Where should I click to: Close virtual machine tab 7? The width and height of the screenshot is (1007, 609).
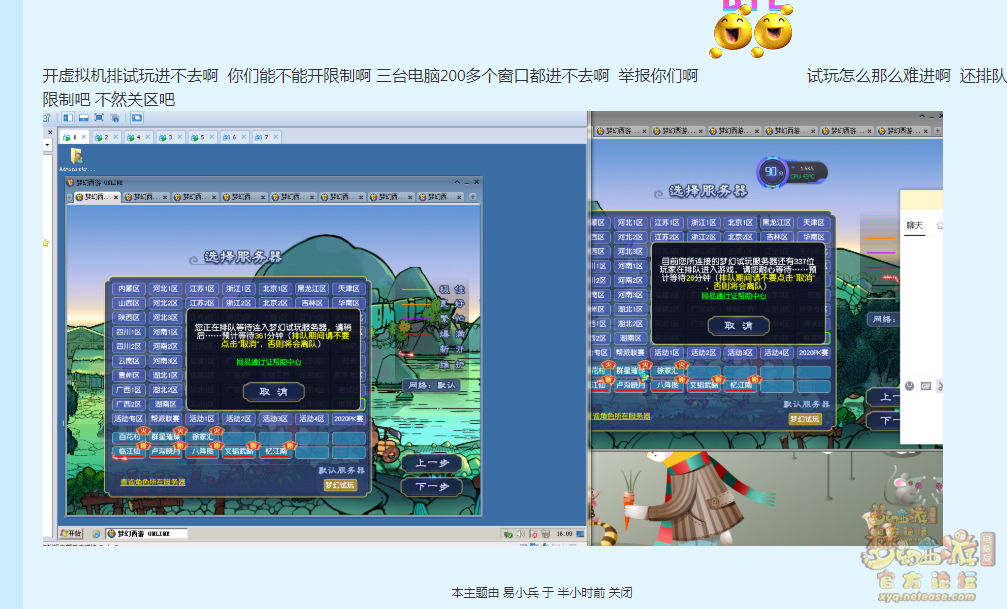coord(276,137)
